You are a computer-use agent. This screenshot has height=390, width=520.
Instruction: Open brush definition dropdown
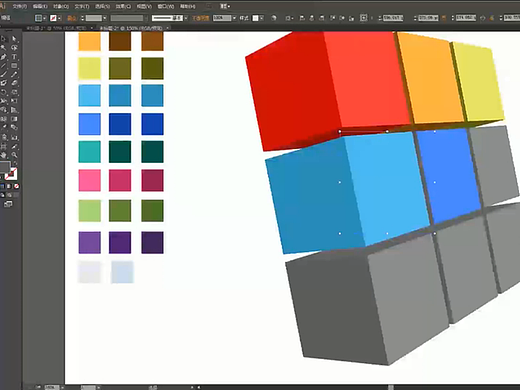tap(186, 18)
